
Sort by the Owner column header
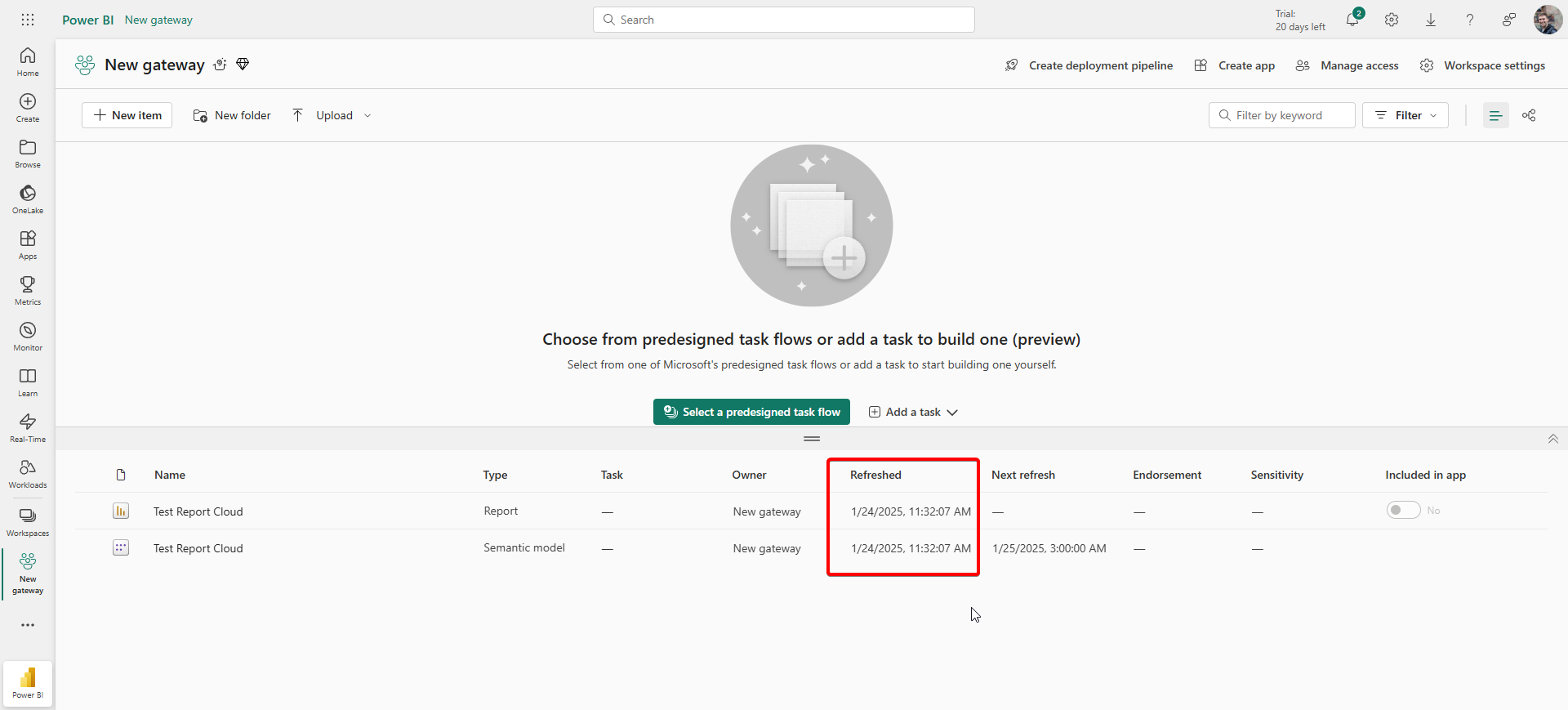(749, 475)
